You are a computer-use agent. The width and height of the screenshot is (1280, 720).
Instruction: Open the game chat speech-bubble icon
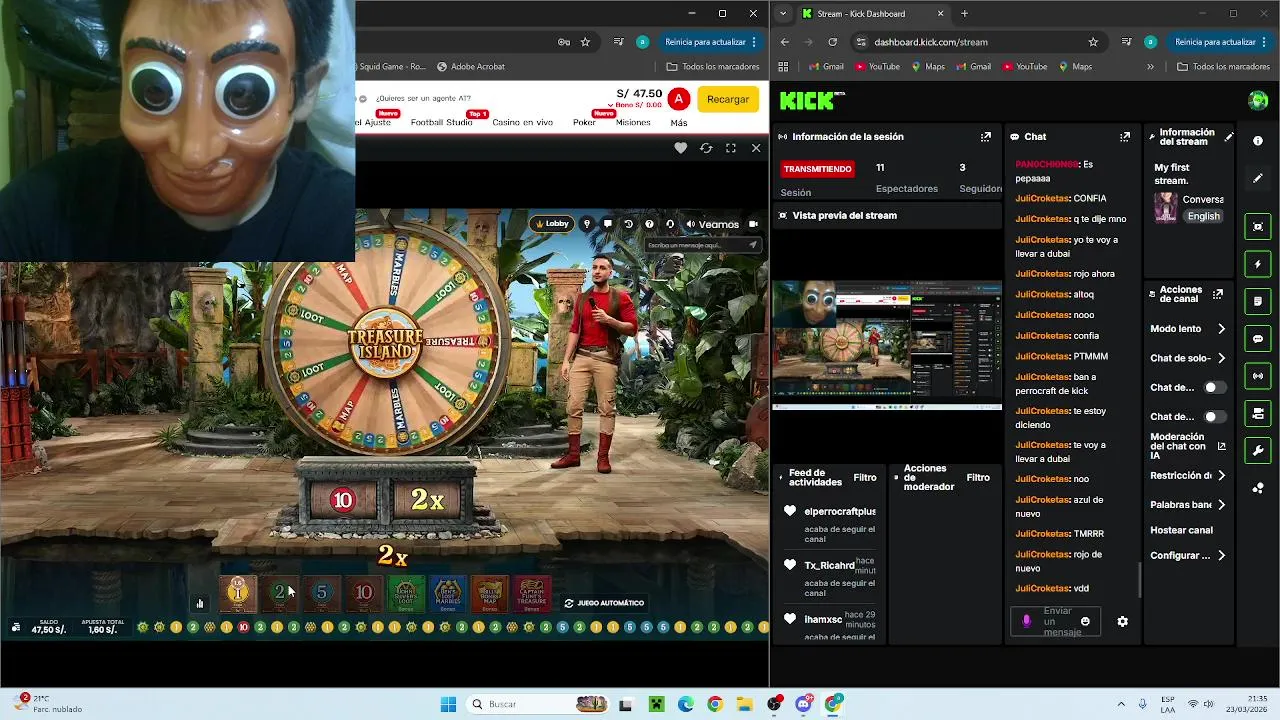point(607,224)
